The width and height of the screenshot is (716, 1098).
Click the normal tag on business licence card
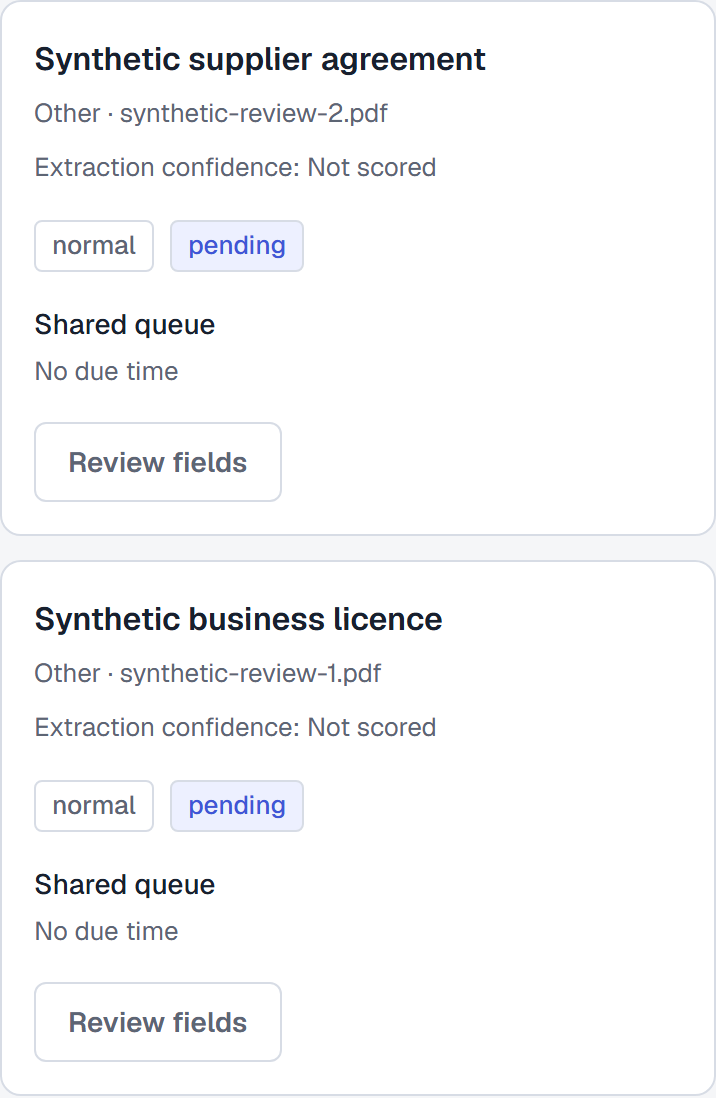point(94,806)
